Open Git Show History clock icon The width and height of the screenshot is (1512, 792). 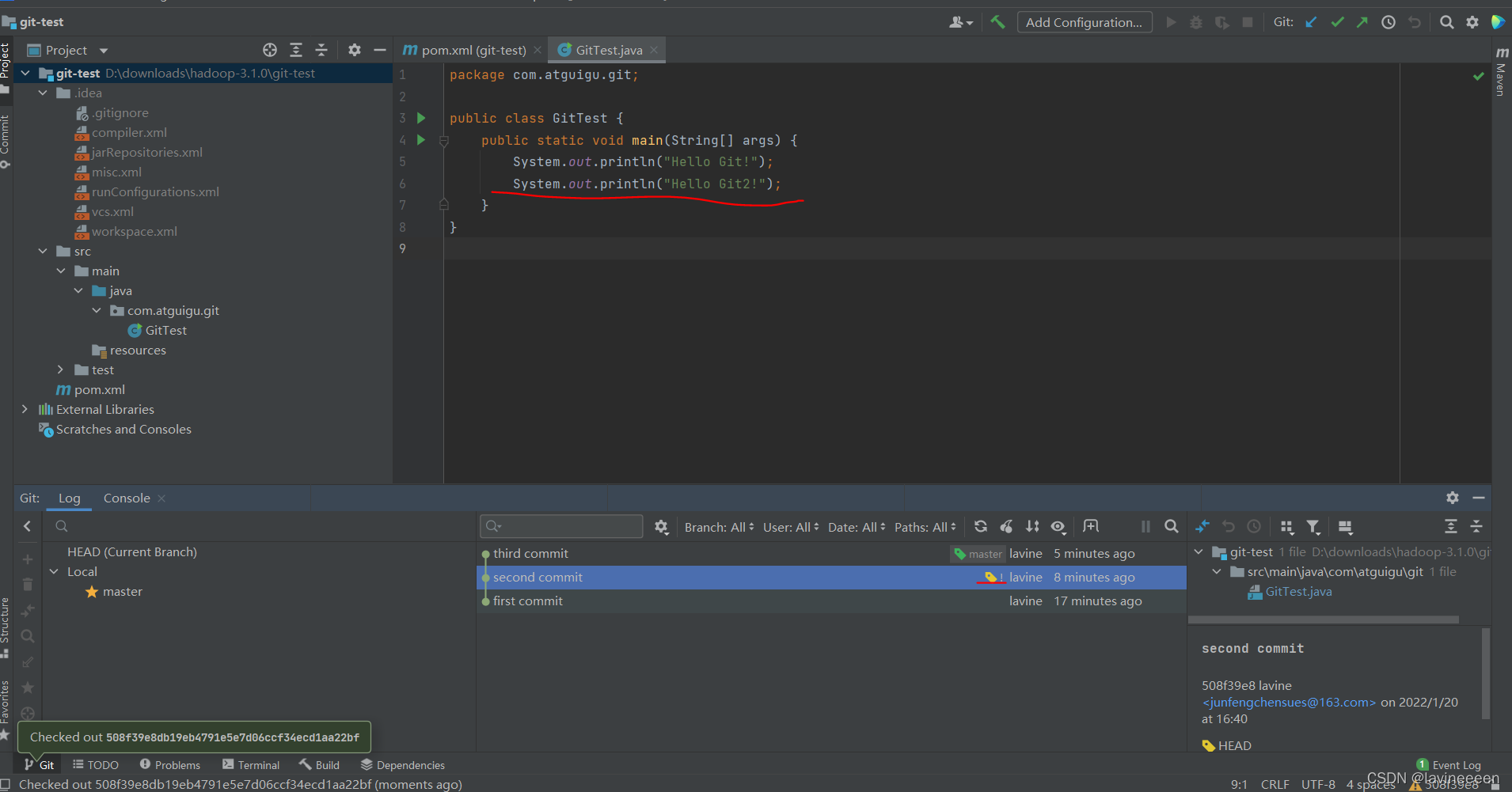1389,22
